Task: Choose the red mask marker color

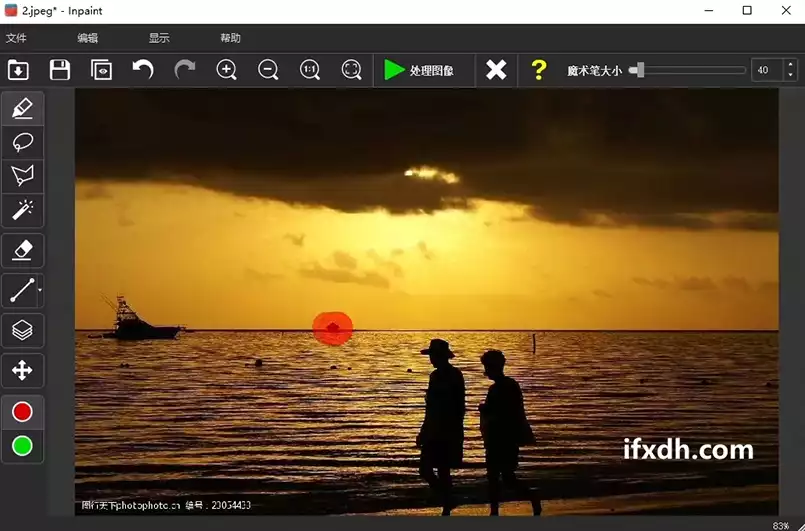Action: point(22,412)
